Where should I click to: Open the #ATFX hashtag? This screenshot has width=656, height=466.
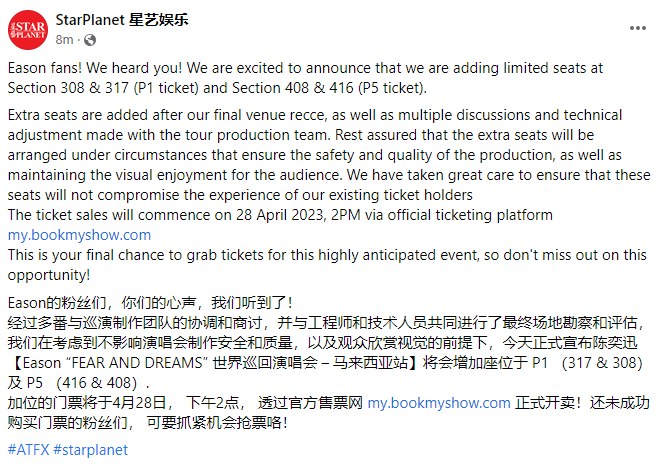pos(28,450)
